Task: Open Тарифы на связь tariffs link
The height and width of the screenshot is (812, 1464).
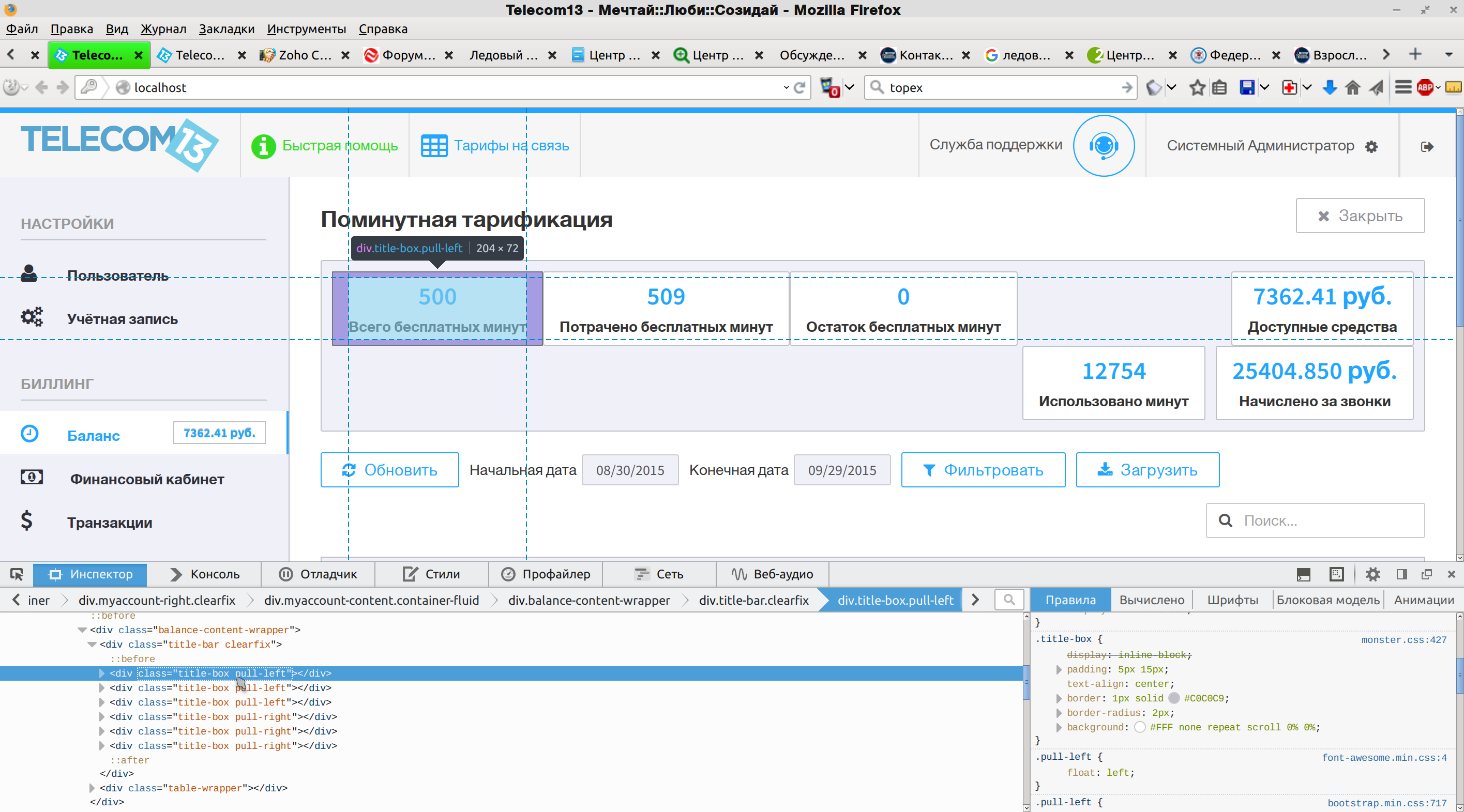Action: [495, 146]
